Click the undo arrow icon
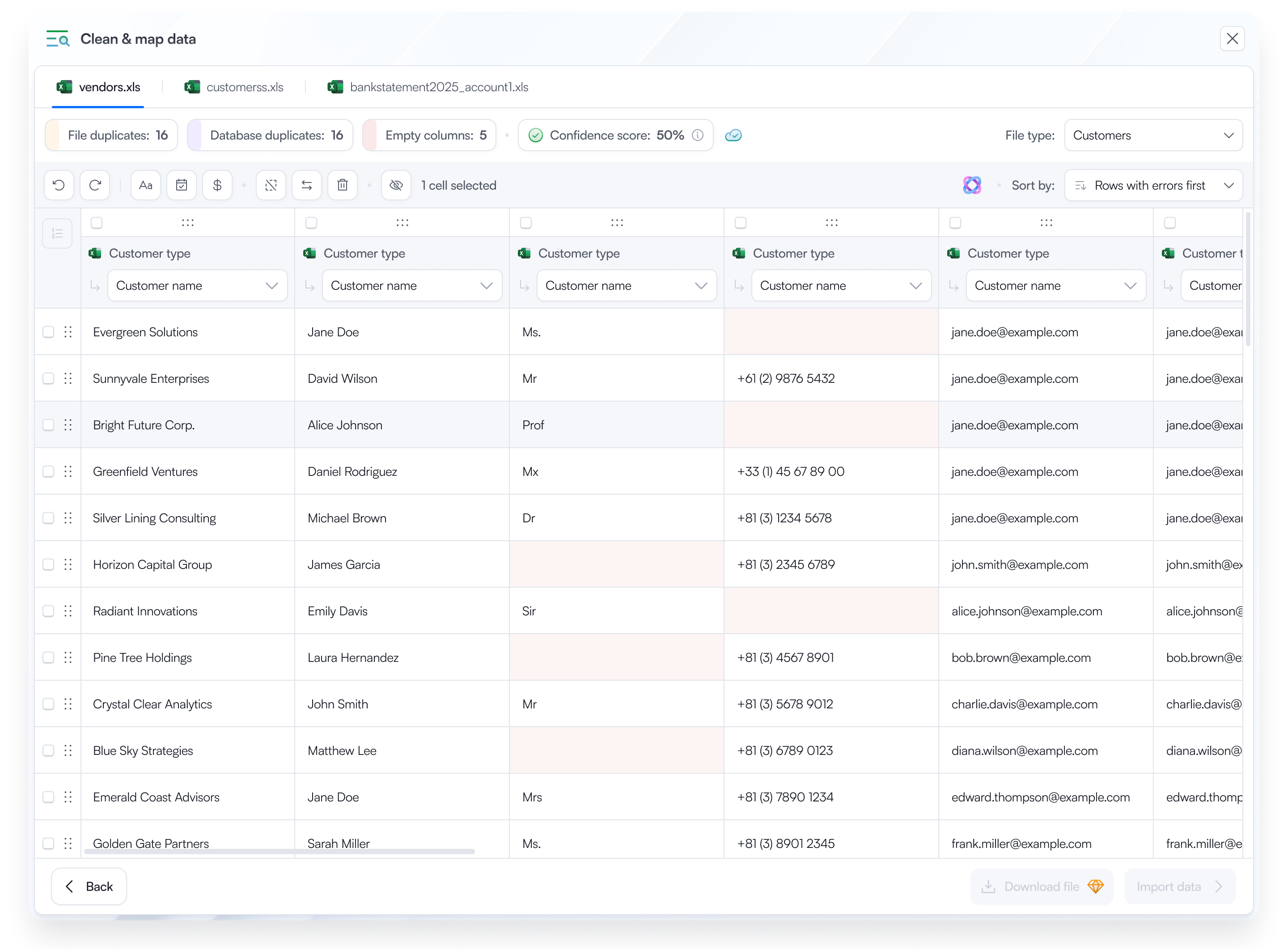Viewport: 1288px width, 949px height. coord(59,185)
